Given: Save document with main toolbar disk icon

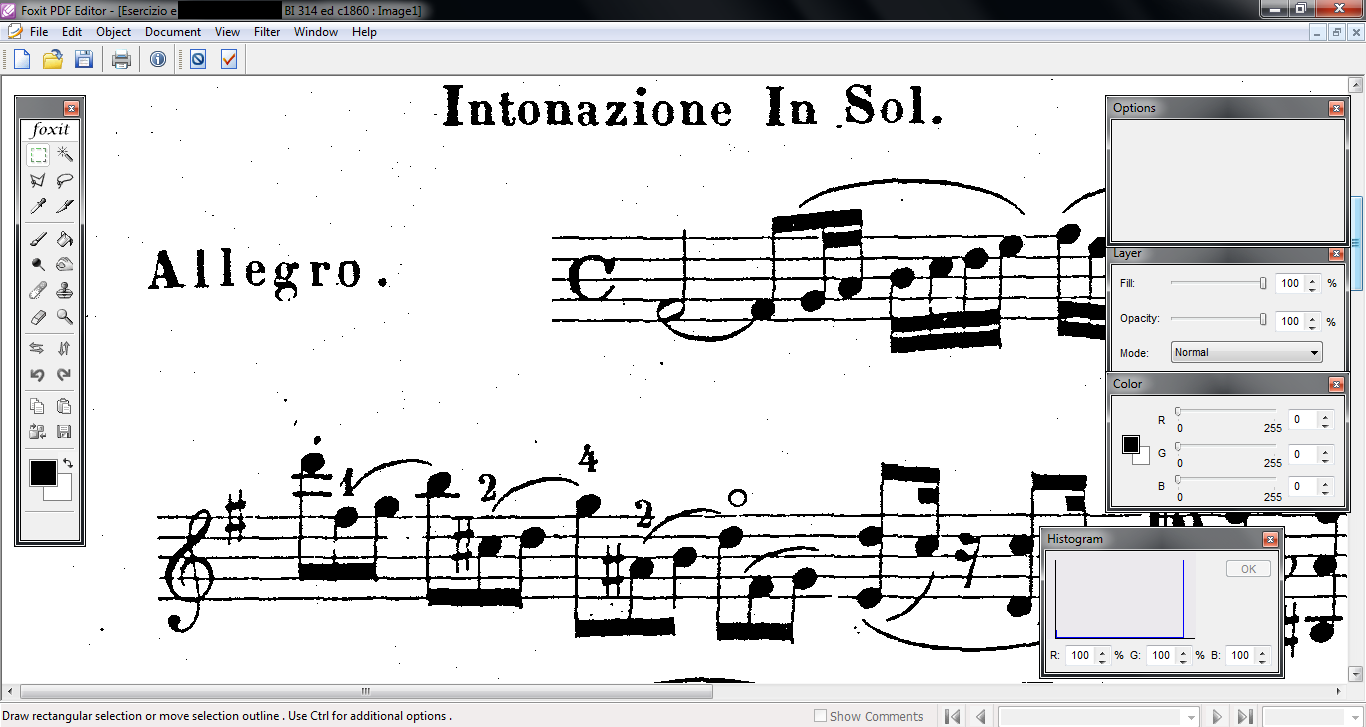Looking at the screenshot, I should (x=84, y=60).
